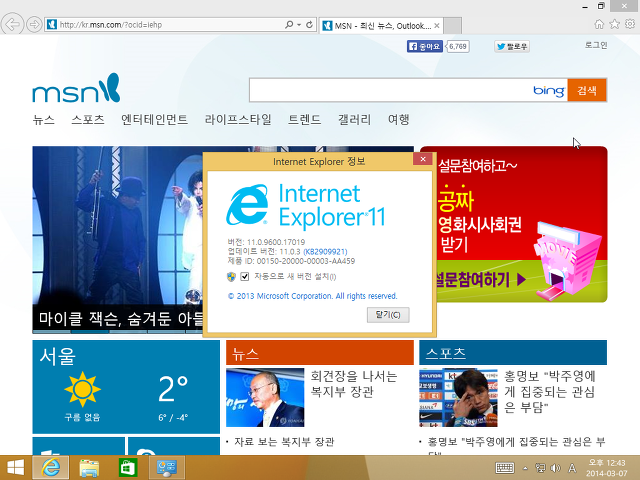Viewport: 640px width, 480px height.
Task: Open File Explorer from the taskbar
Action: click(89, 468)
